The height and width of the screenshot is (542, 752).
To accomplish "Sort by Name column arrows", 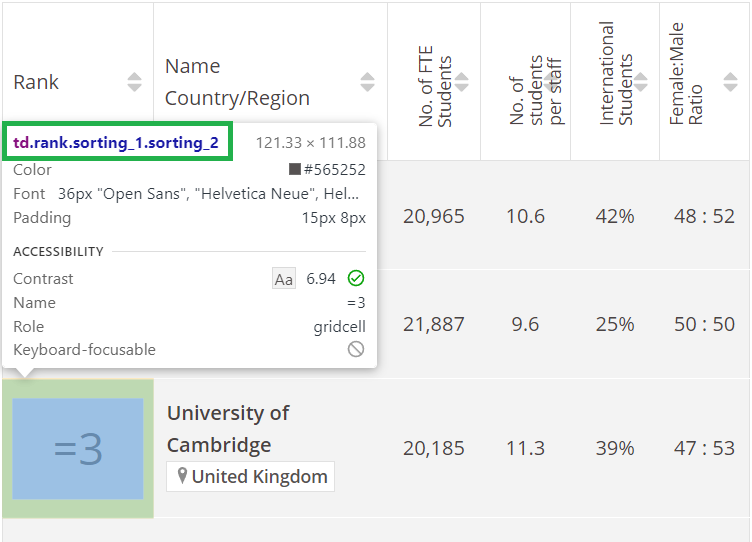I will 367,82.
